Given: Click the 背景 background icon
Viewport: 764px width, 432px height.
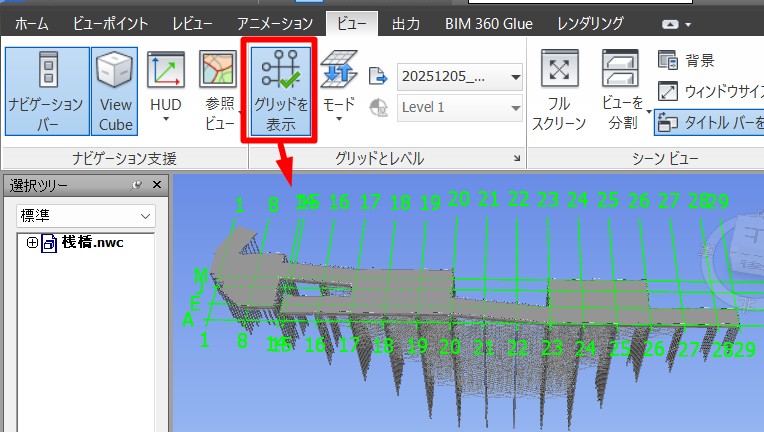Looking at the screenshot, I should tap(669, 61).
